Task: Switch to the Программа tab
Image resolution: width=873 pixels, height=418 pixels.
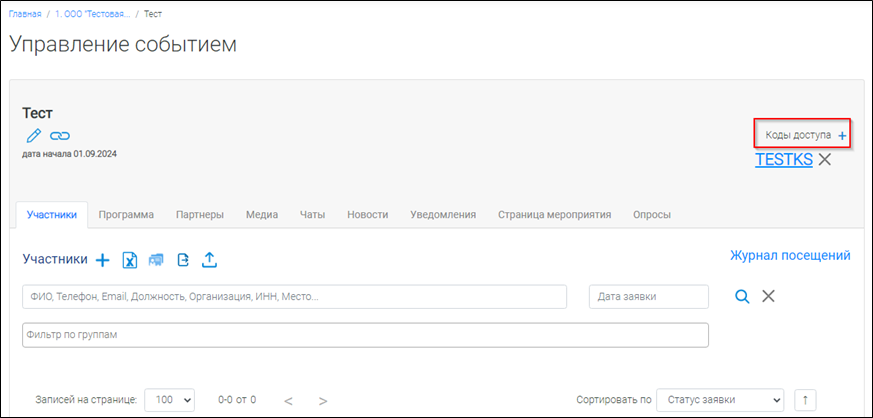Action: pyautogui.click(x=126, y=214)
